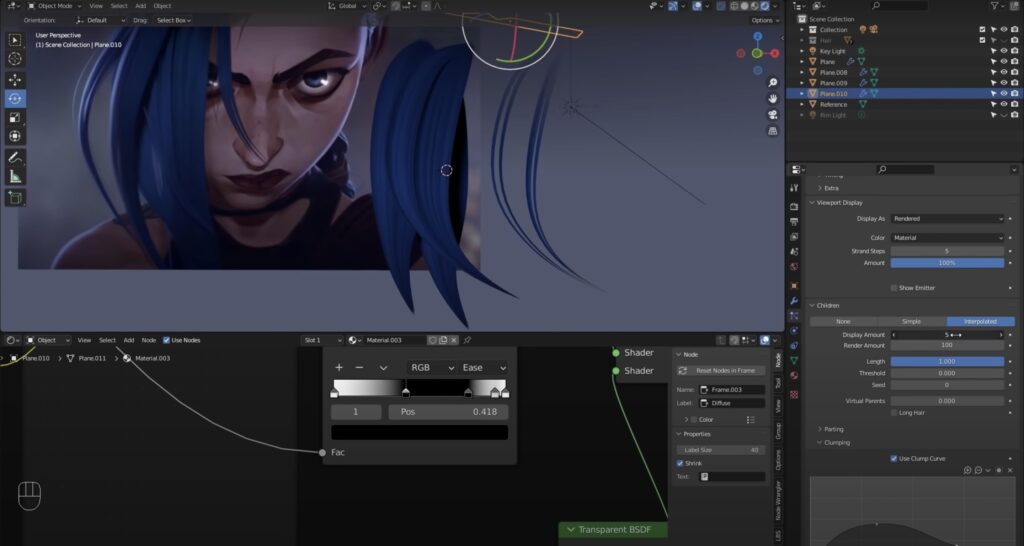This screenshot has height=546, width=1024.
Task: Click Reset Nodes in Frame button
Action: 720,370
